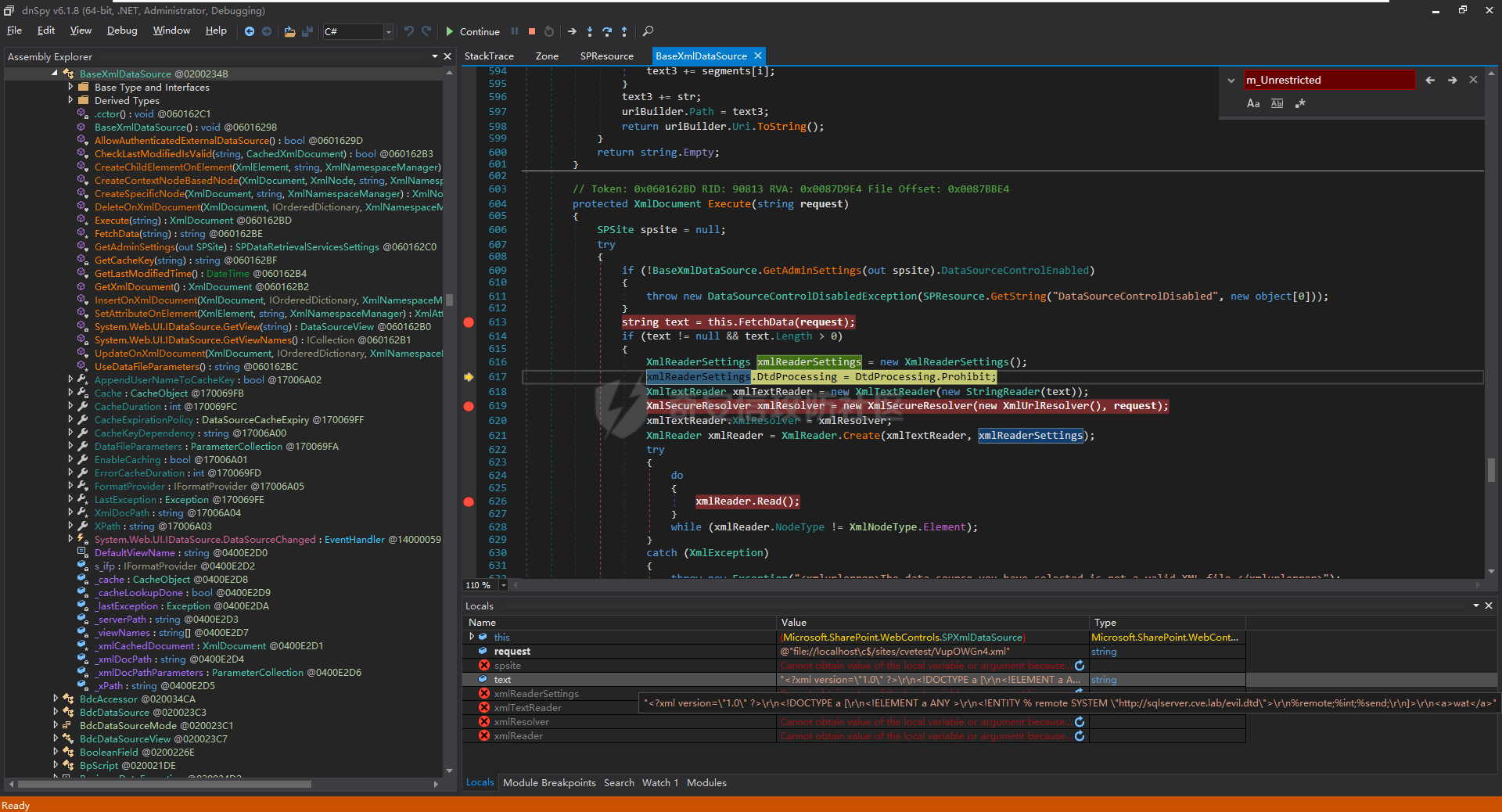Stop debugging with the red square

[x=532, y=31]
